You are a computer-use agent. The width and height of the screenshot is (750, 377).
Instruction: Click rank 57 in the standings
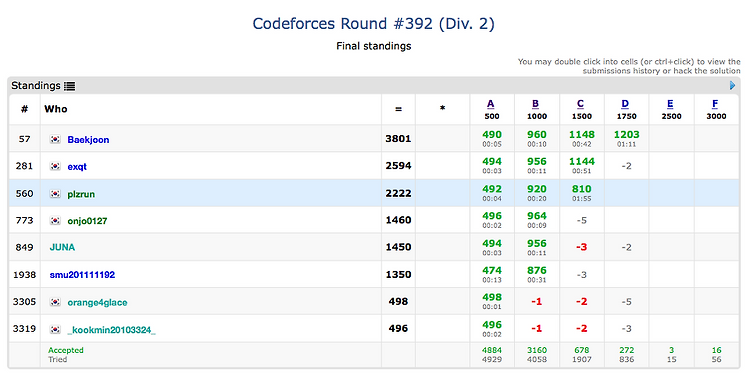(x=24, y=139)
